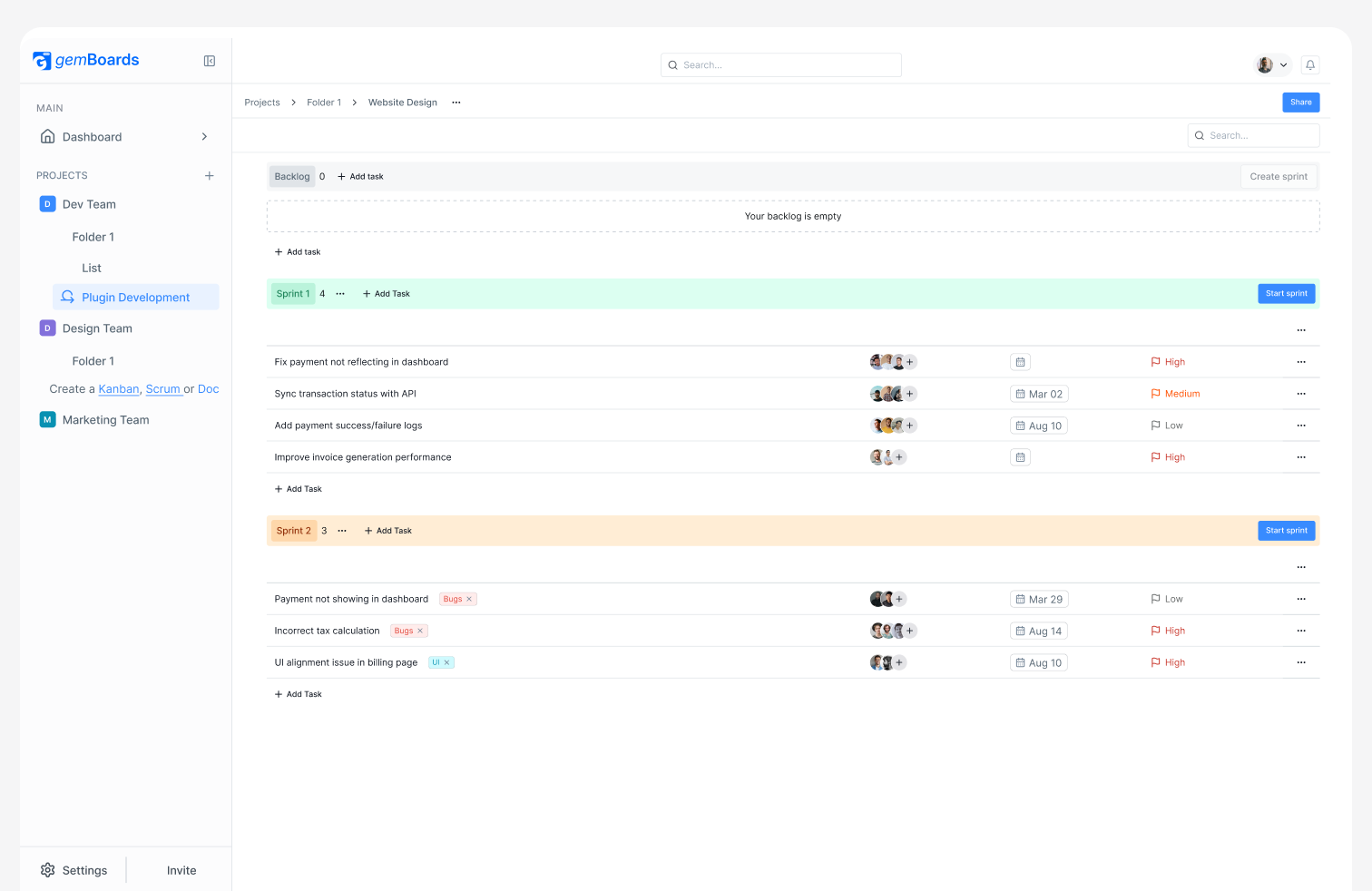Click the gemBoards logo icon

pyautogui.click(x=42, y=60)
